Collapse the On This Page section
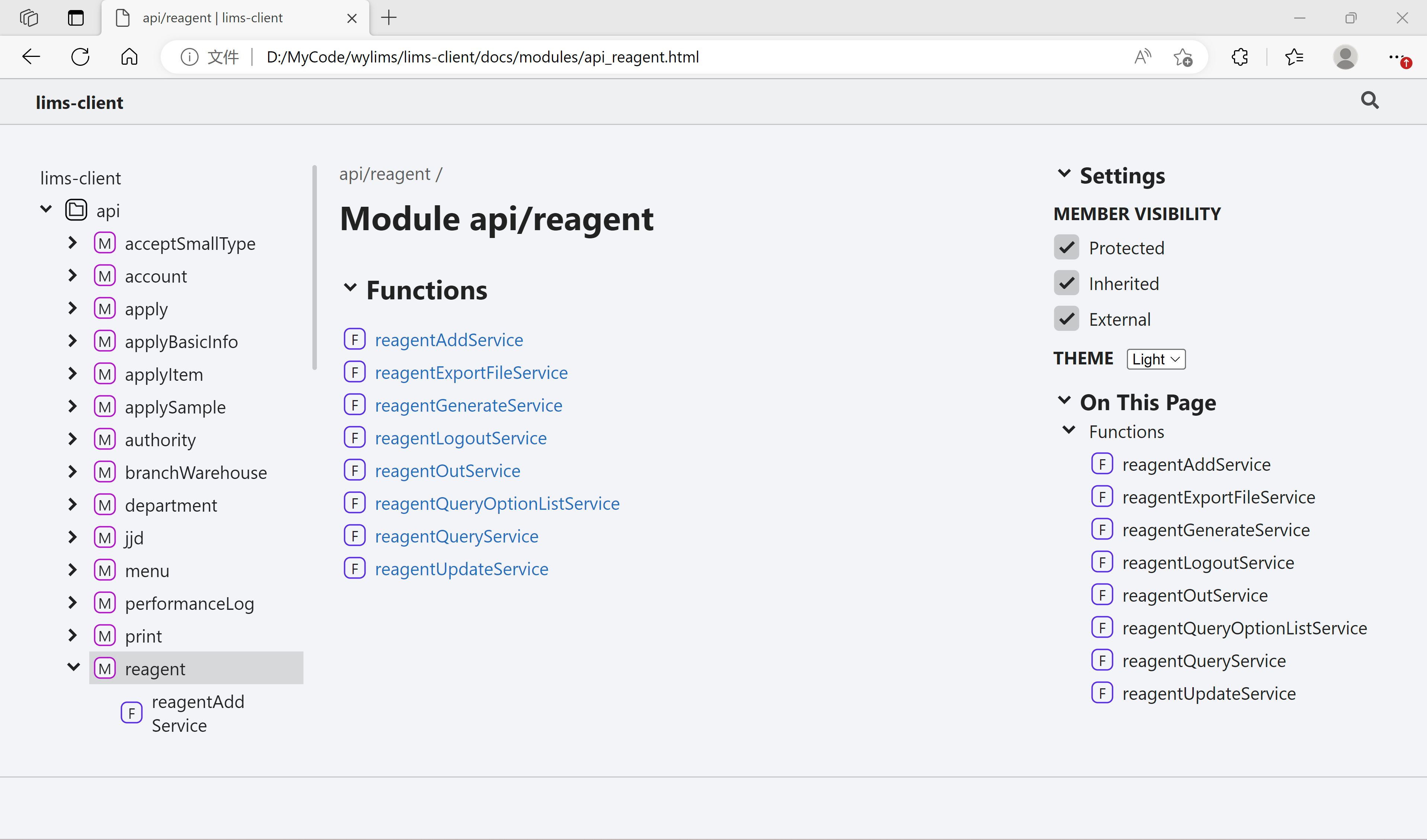 [1064, 401]
